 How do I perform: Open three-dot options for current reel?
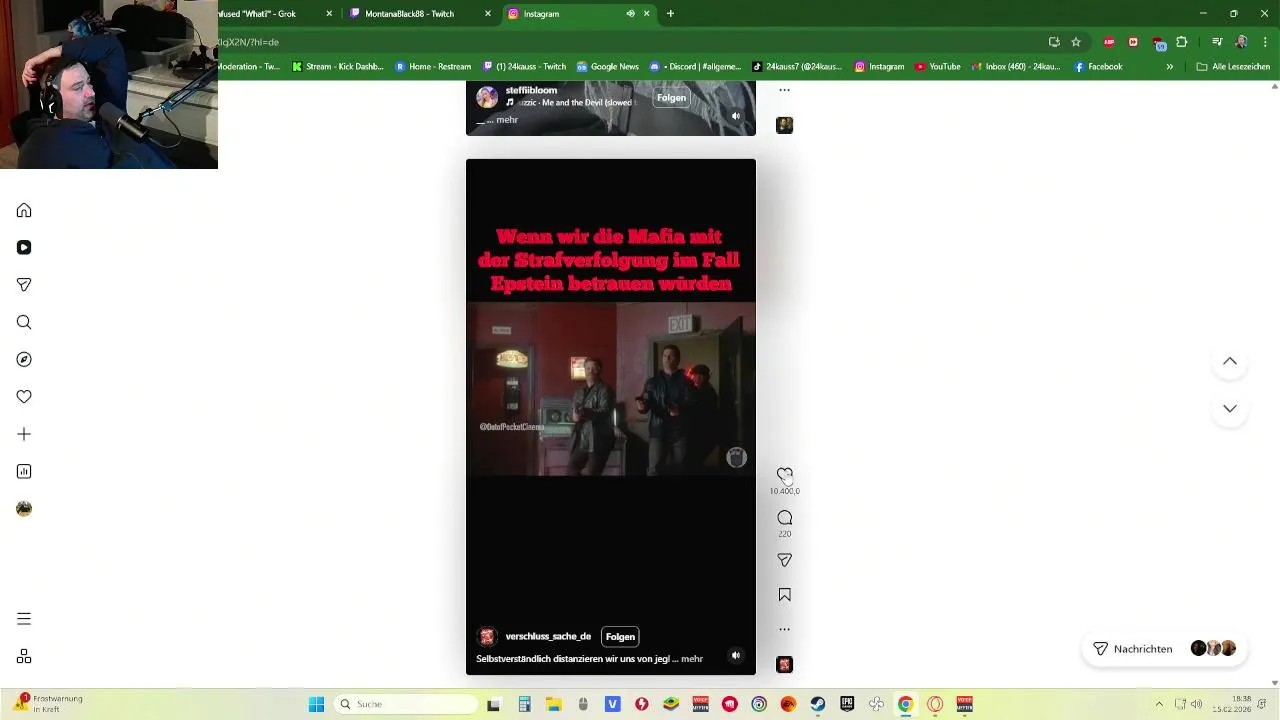785,629
